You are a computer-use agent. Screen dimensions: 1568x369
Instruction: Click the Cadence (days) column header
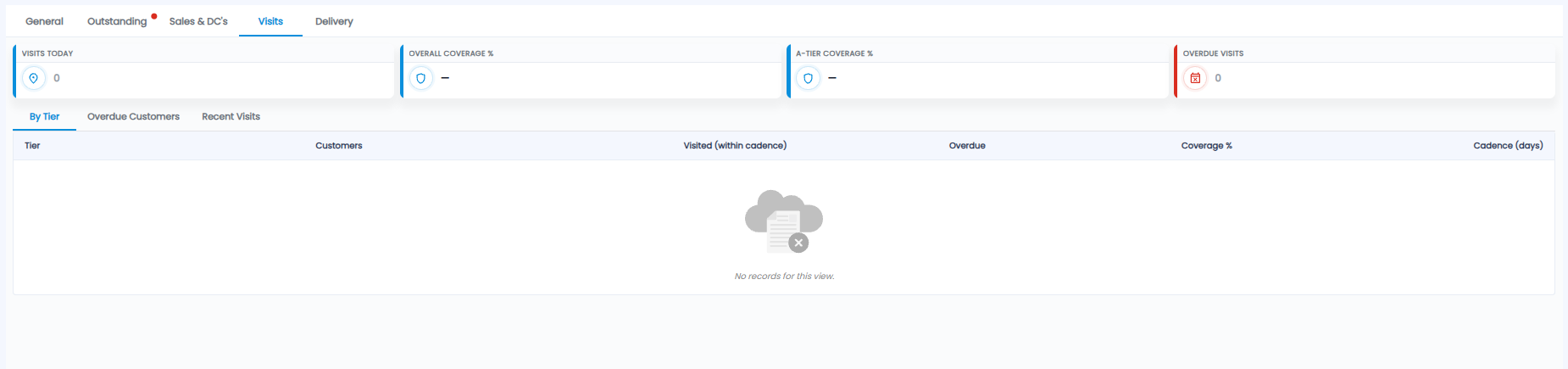pos(1508,146)
